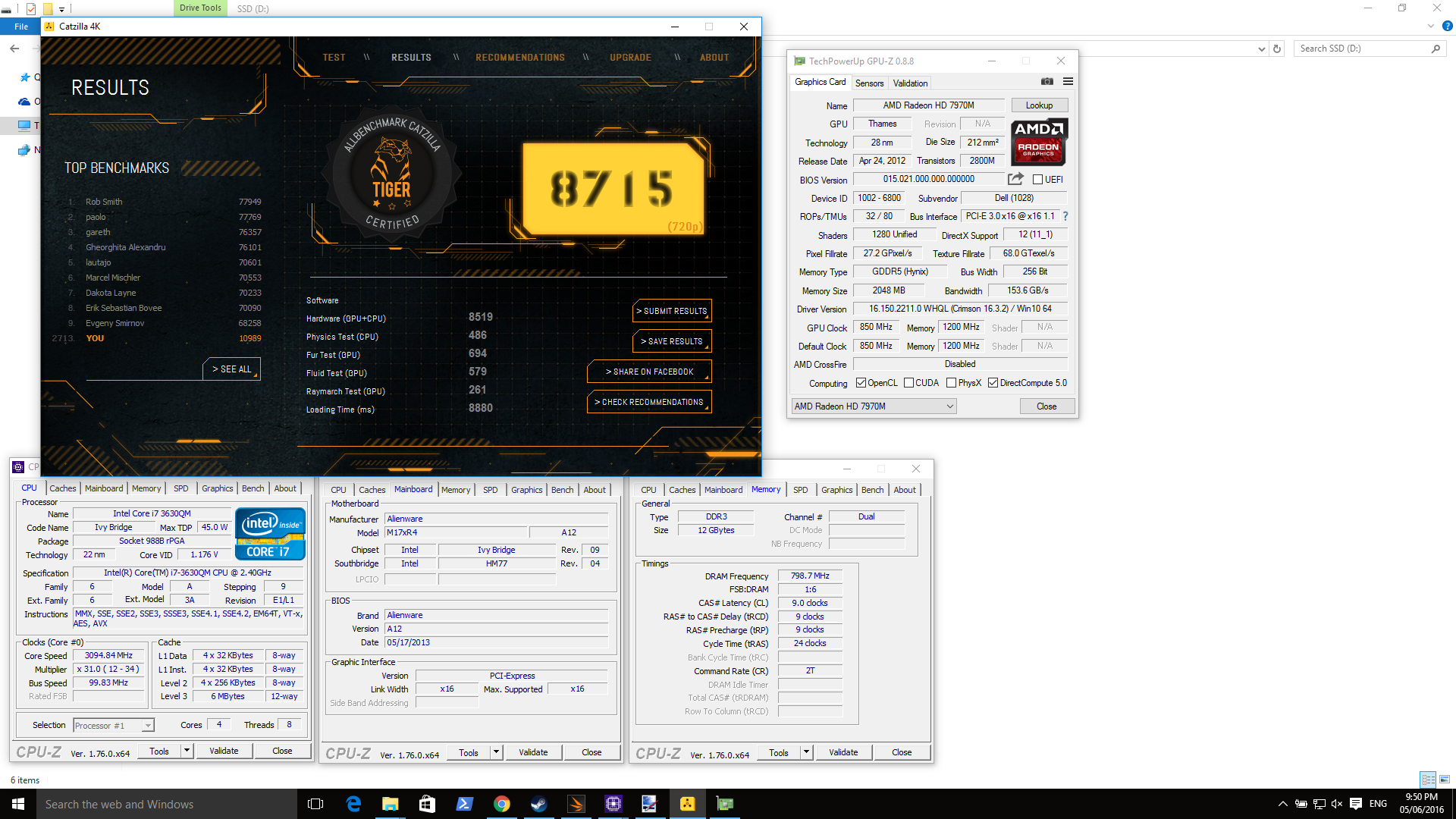Click the yellow 8715 score panel
This screenshot has height=819, width=1456.
coord(614,188)
